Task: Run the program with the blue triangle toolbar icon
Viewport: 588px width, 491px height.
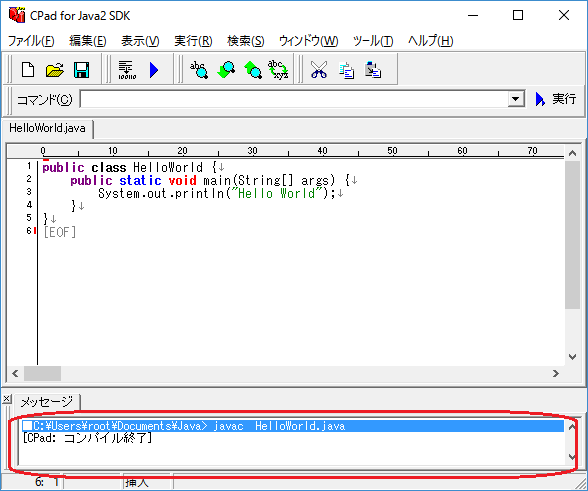Action: [154, 70]
